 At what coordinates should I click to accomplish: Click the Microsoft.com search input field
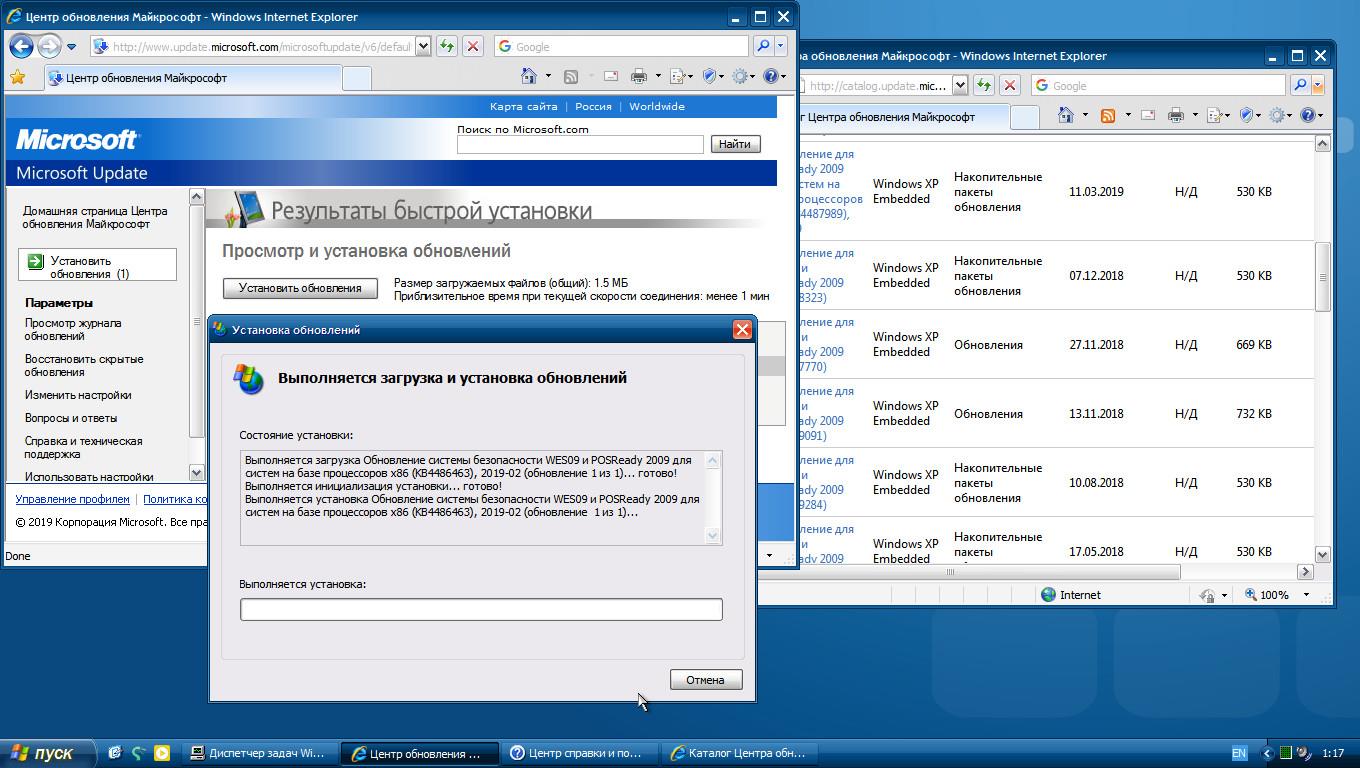[x=580, y=144]
